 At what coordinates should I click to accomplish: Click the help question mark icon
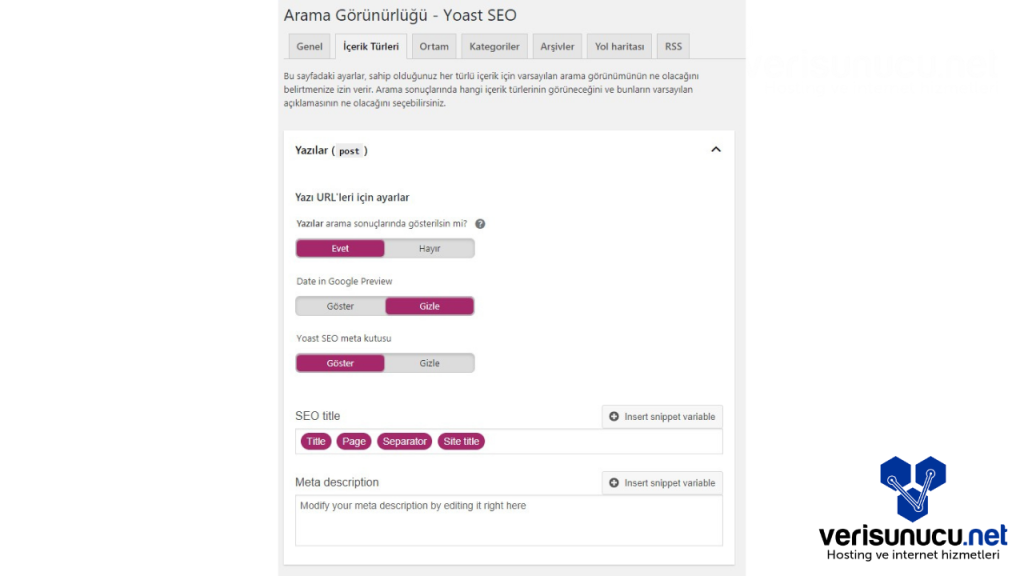click(480, 224)
